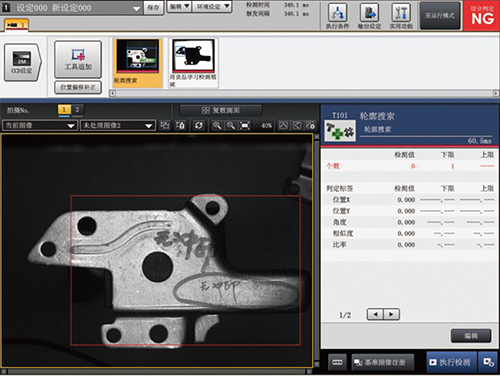Click the 基准图像注册 register reference image button

383,362
